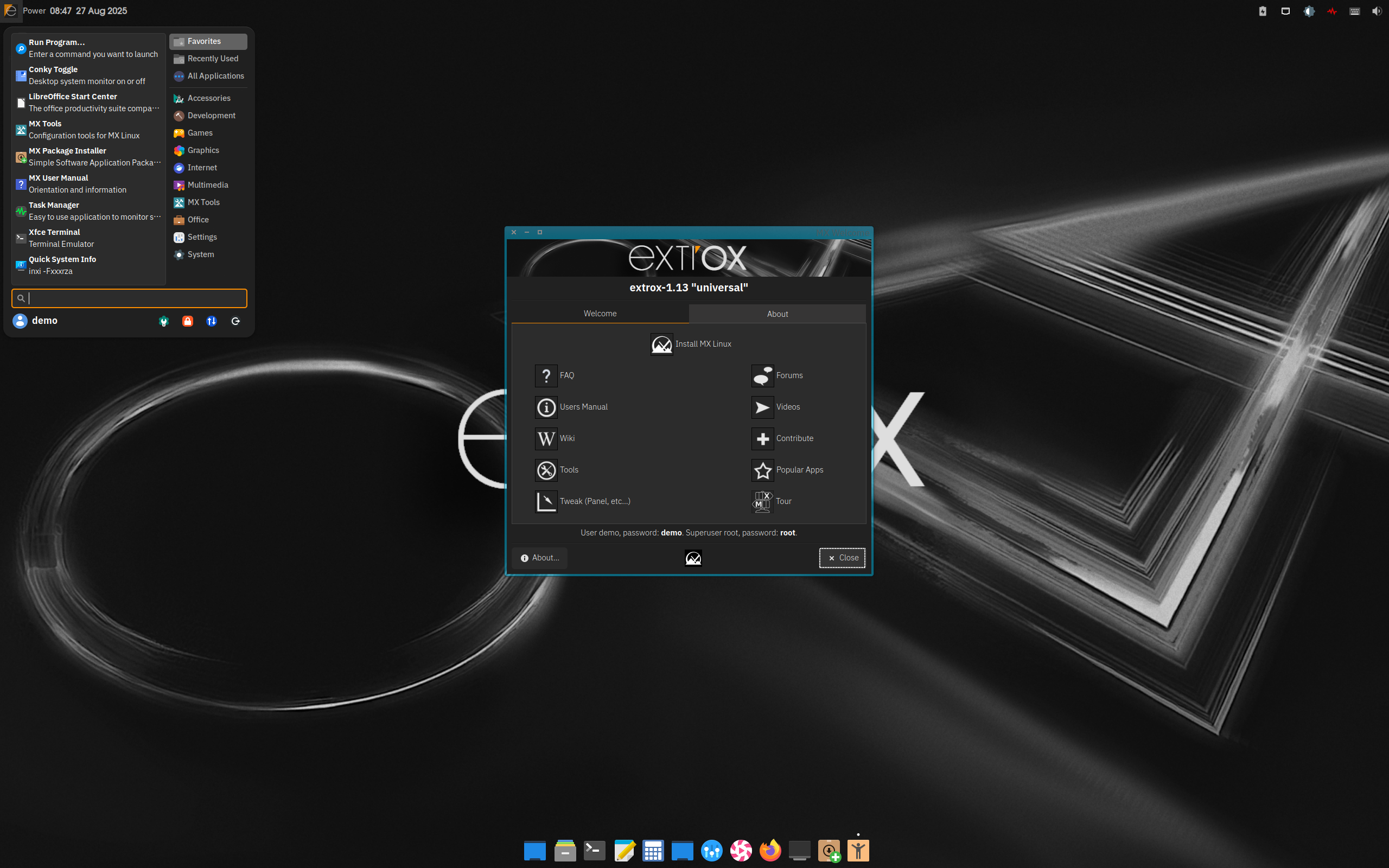Open the terminal icon in the dock
1389x868 pixels.
pos(594,850)
